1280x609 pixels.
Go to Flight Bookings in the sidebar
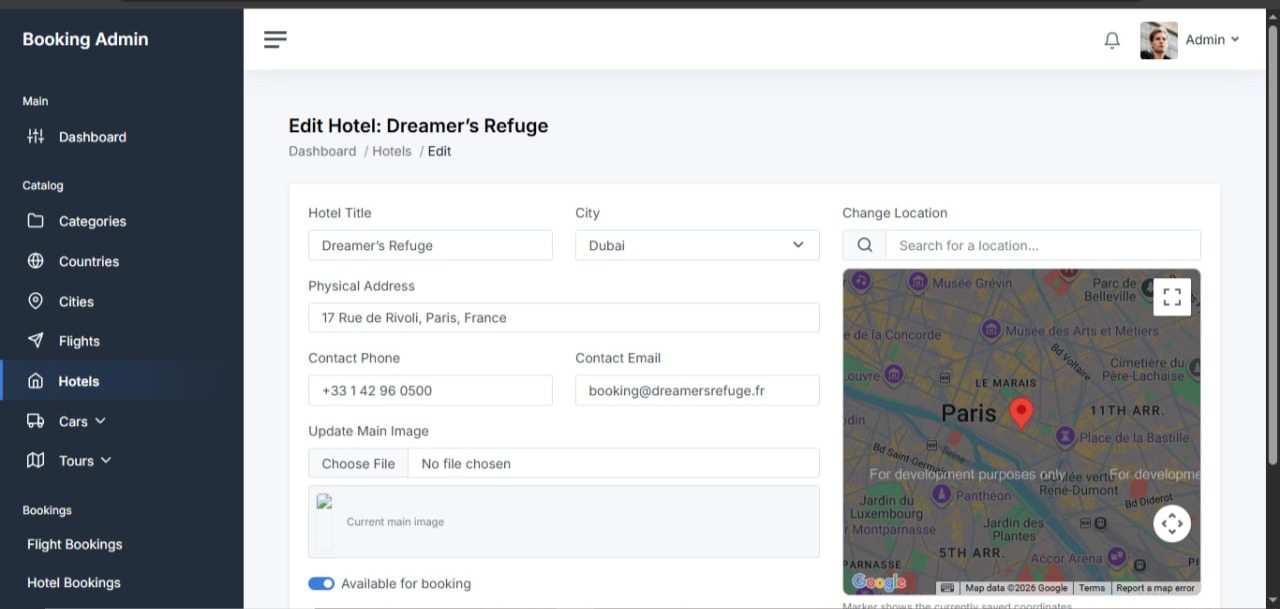(74, 544)
